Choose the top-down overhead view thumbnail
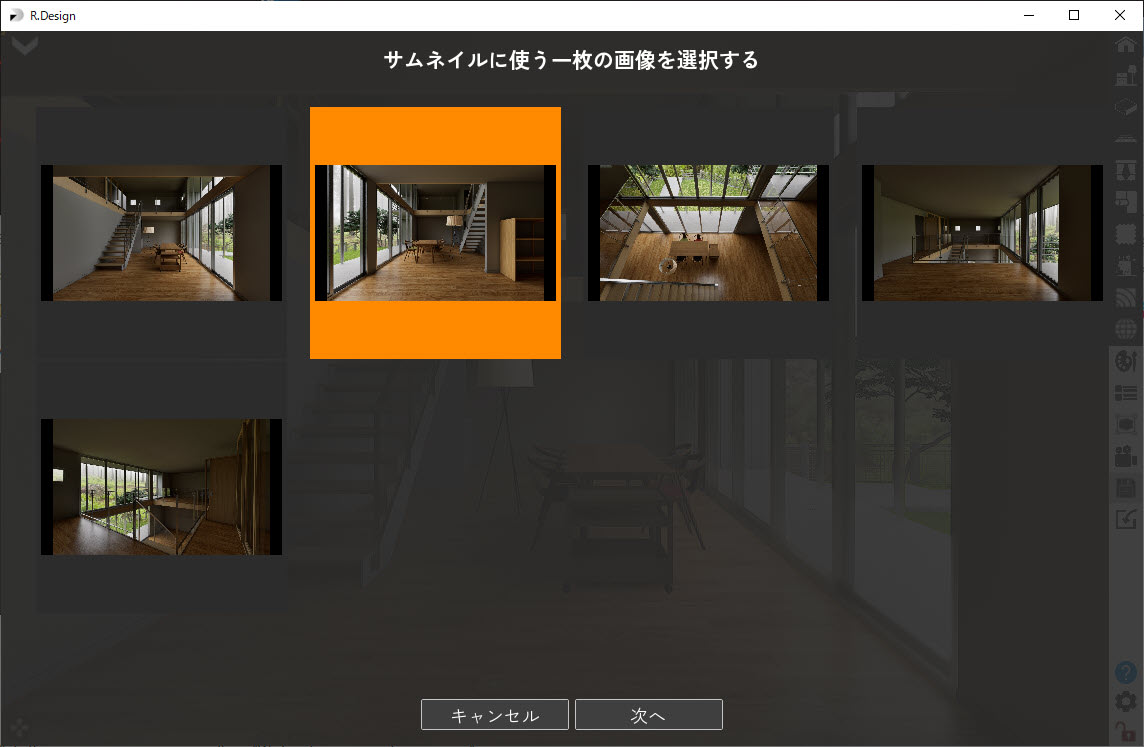This screenshot has height=747, width=1144. pos(708,233)
